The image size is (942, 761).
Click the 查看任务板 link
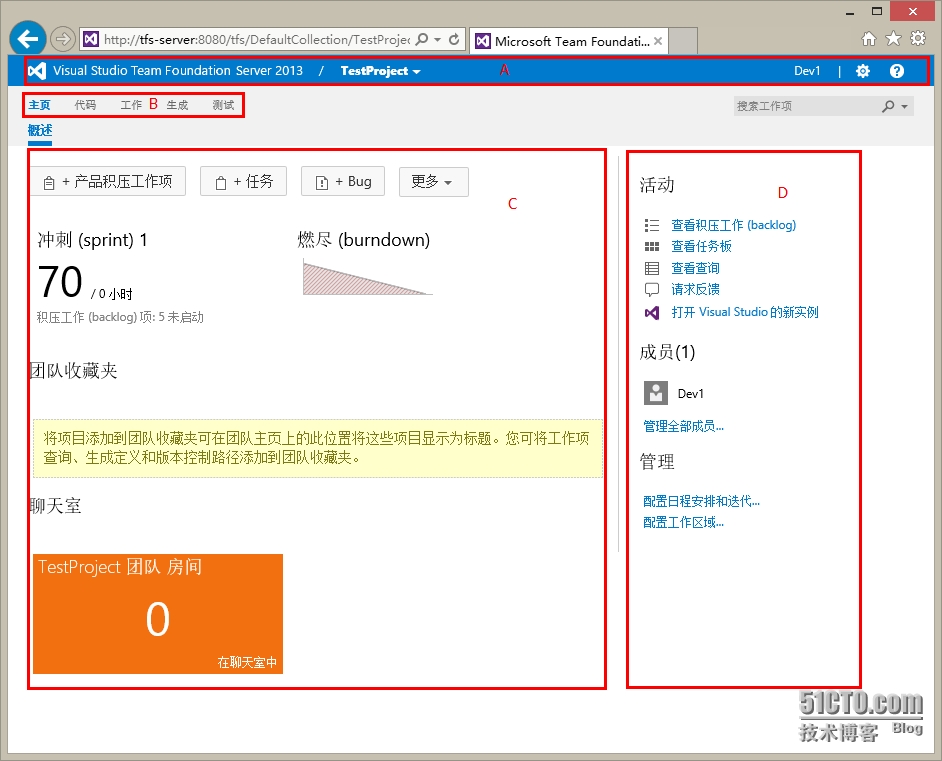click(701, 246)
